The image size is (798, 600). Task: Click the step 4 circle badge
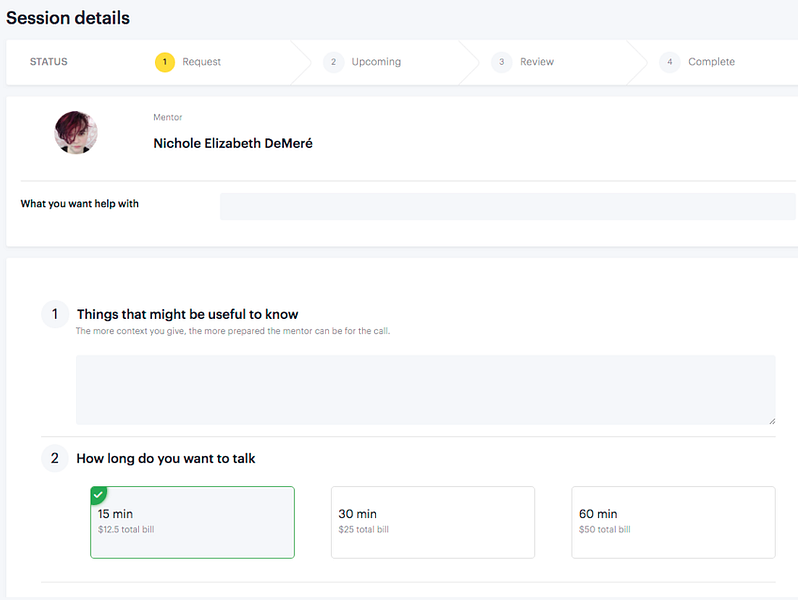pos(670,62)
